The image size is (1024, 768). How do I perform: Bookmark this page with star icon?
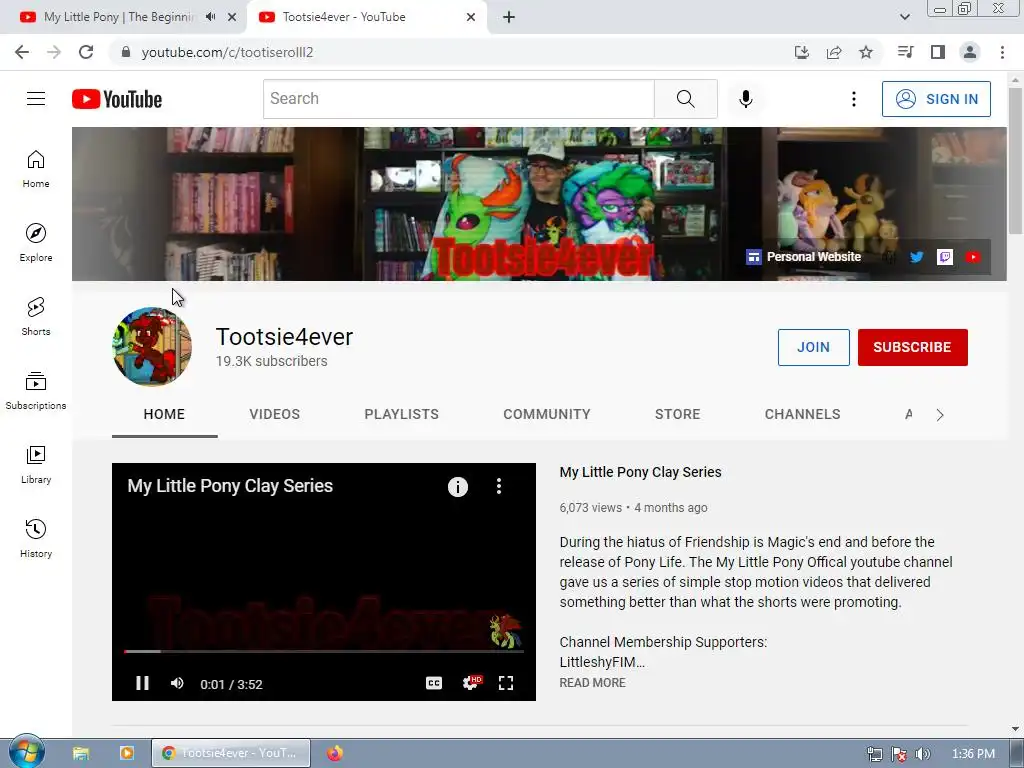(866, 52)
